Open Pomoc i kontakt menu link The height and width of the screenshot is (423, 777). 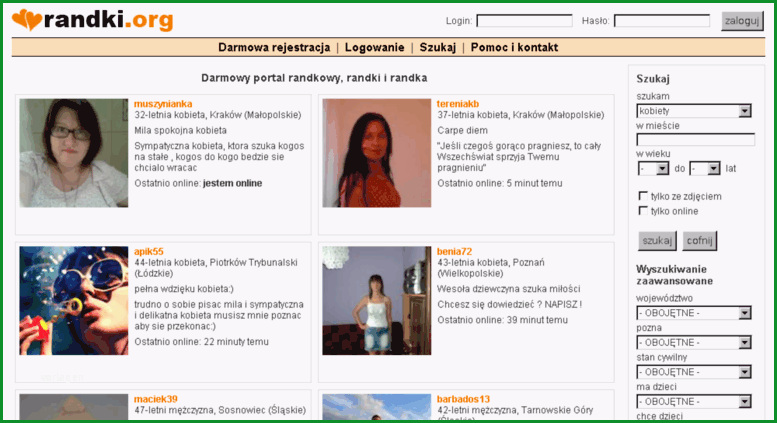(x=514, y=48)
